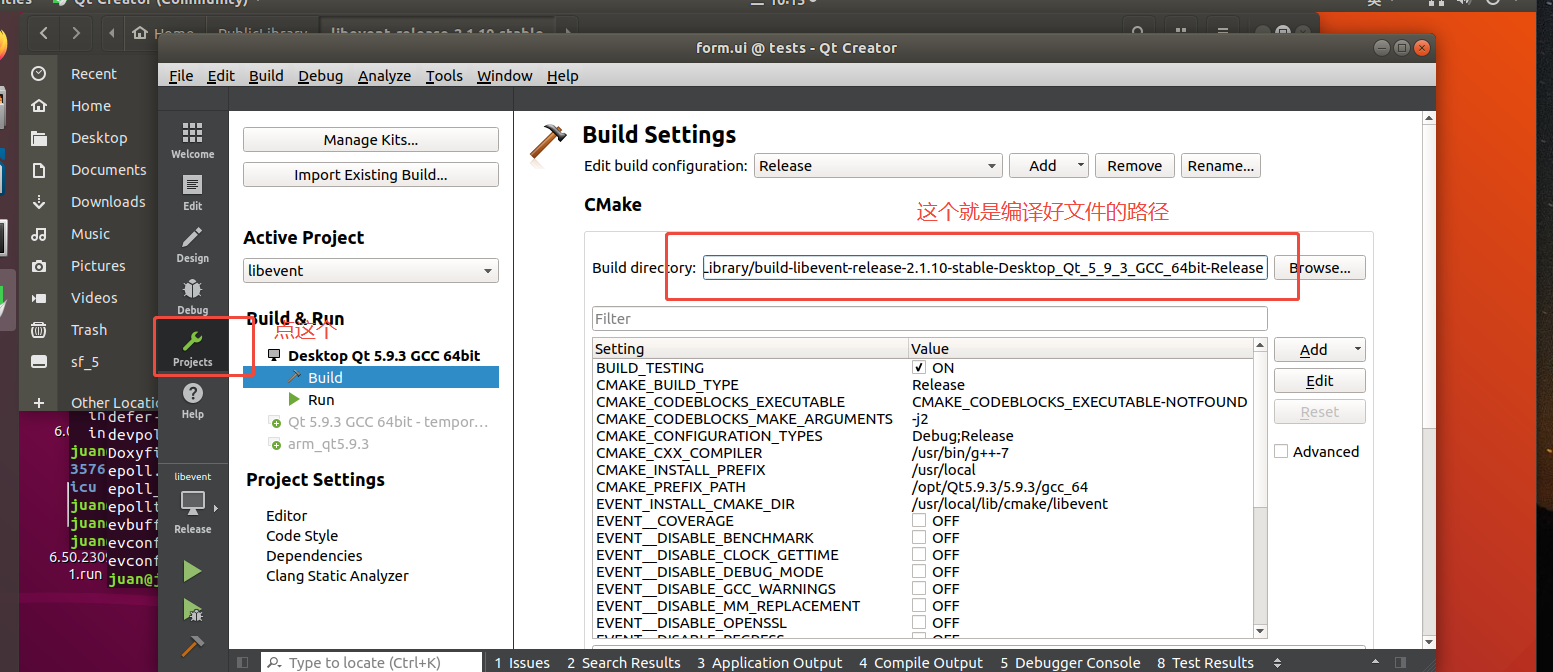Image resolution: width=1553 pixels, height=672 pixels.
Task: Click the green Run button
Action: pos(192,571)
